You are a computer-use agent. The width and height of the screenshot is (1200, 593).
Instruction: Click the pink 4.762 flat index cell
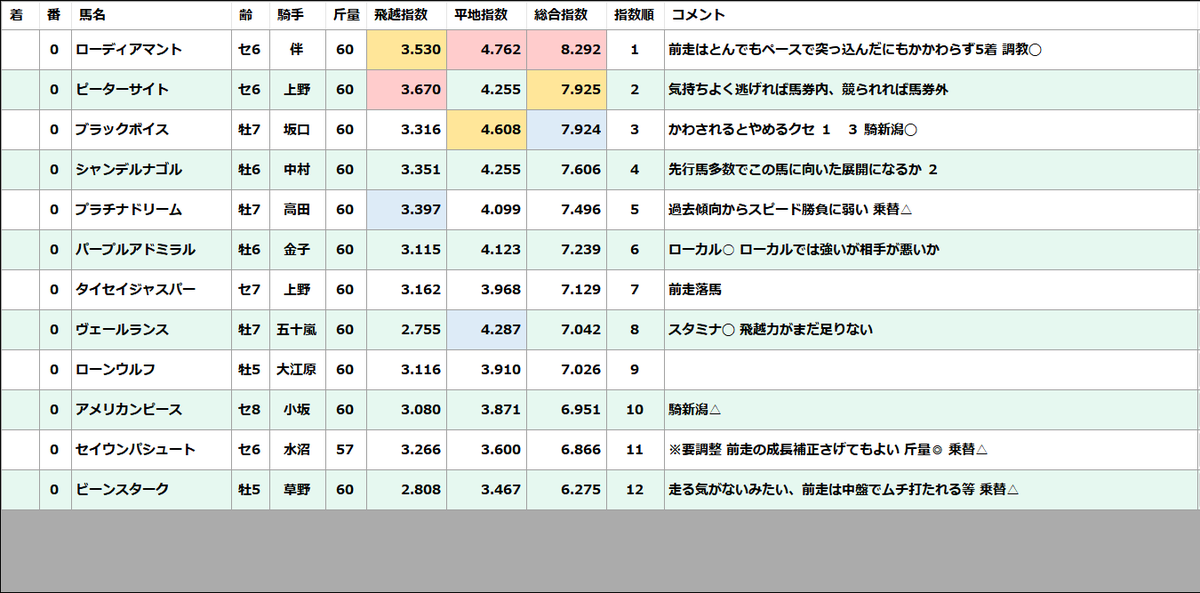click(486, 50)
